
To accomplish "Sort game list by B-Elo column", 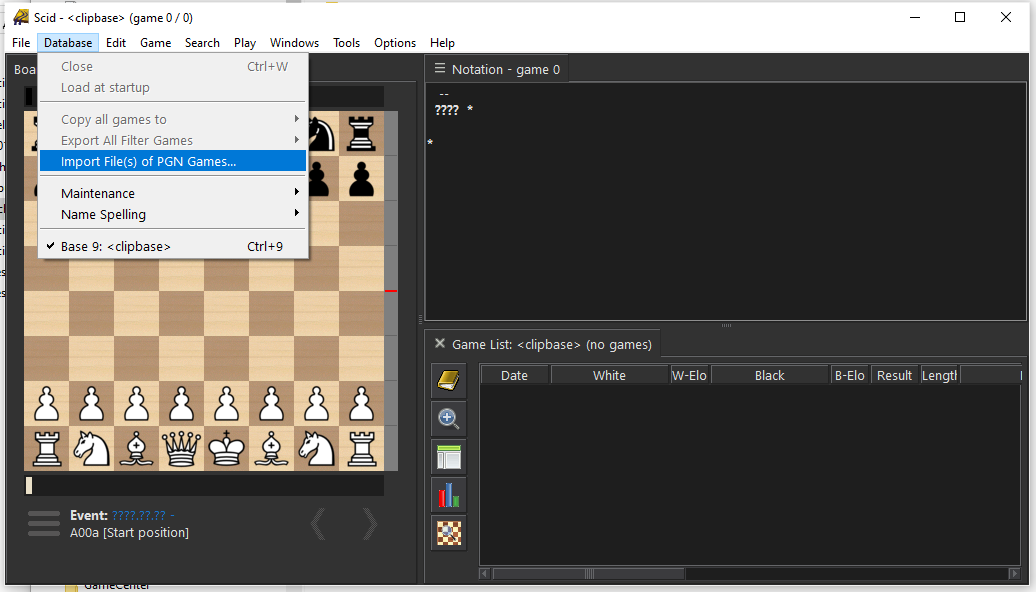I will [850, 375].
